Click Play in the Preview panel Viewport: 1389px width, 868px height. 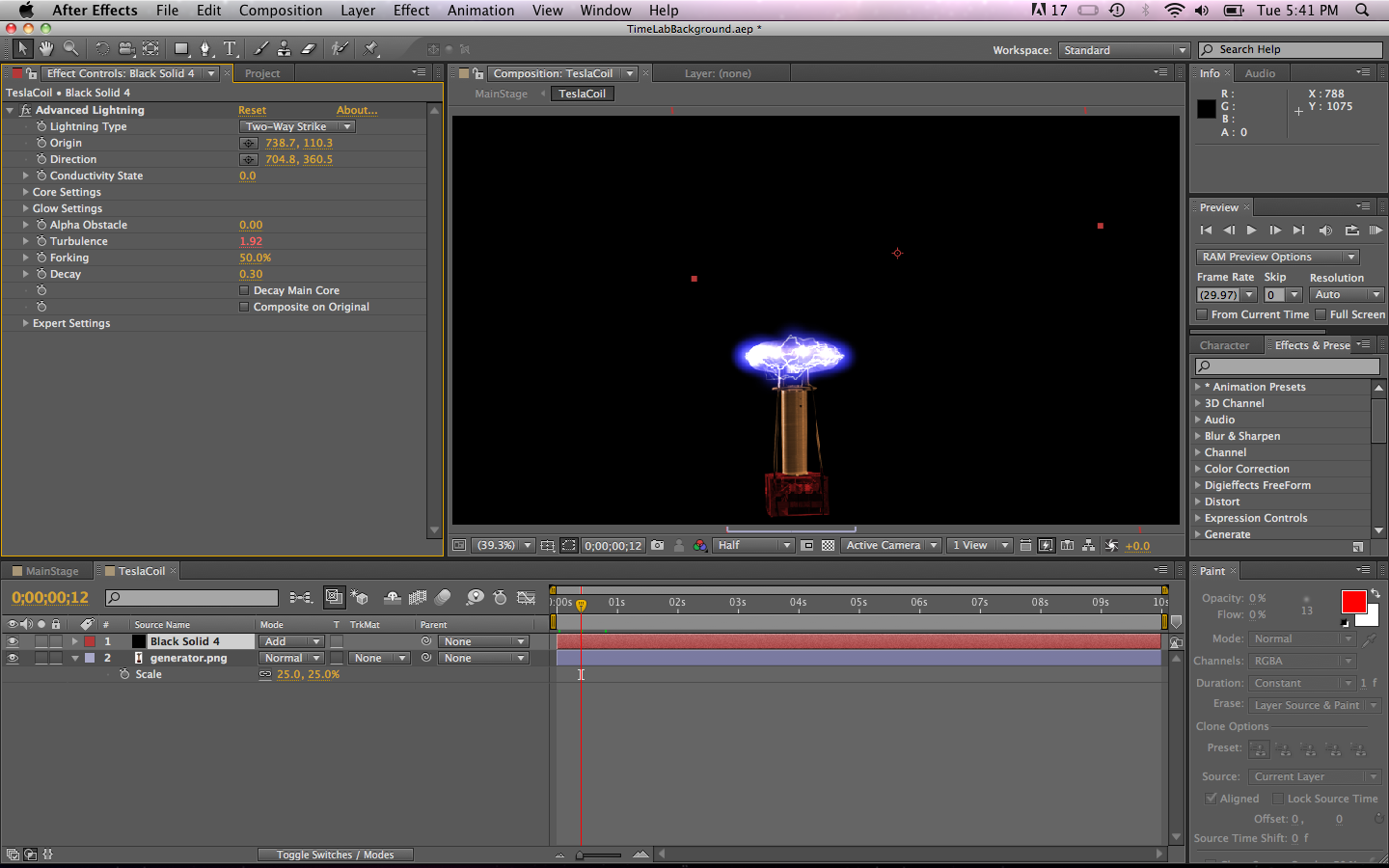click(x=1252, y=231)
